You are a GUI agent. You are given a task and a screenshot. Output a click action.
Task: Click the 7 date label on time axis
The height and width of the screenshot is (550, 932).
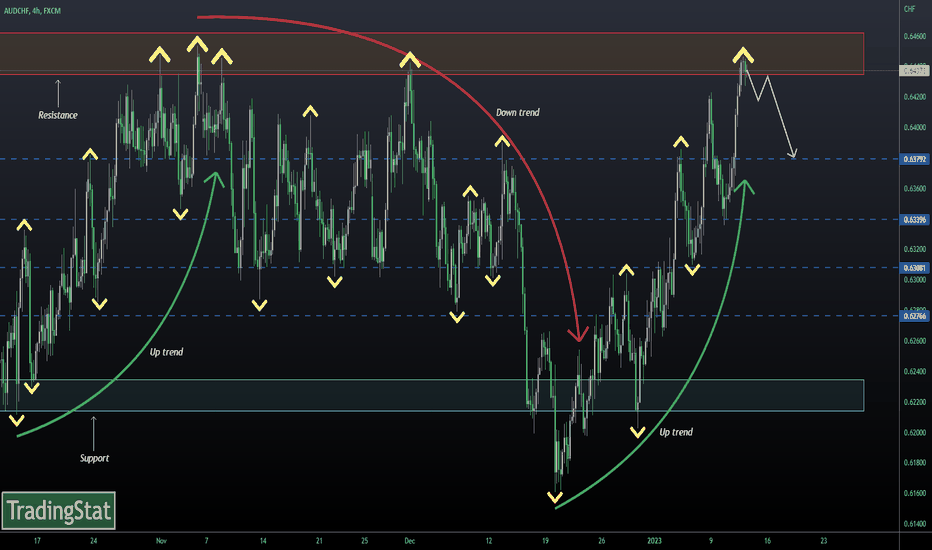206,541
